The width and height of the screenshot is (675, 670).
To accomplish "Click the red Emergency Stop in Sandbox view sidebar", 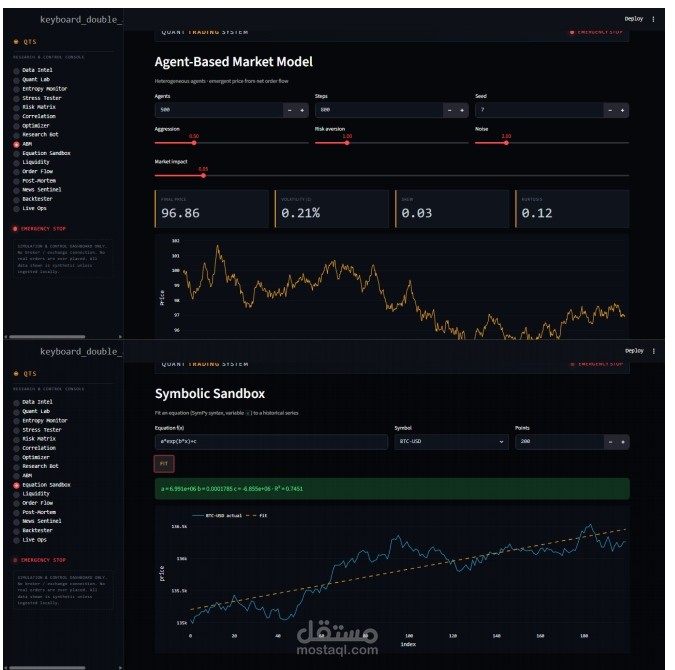I will (40, 560).
